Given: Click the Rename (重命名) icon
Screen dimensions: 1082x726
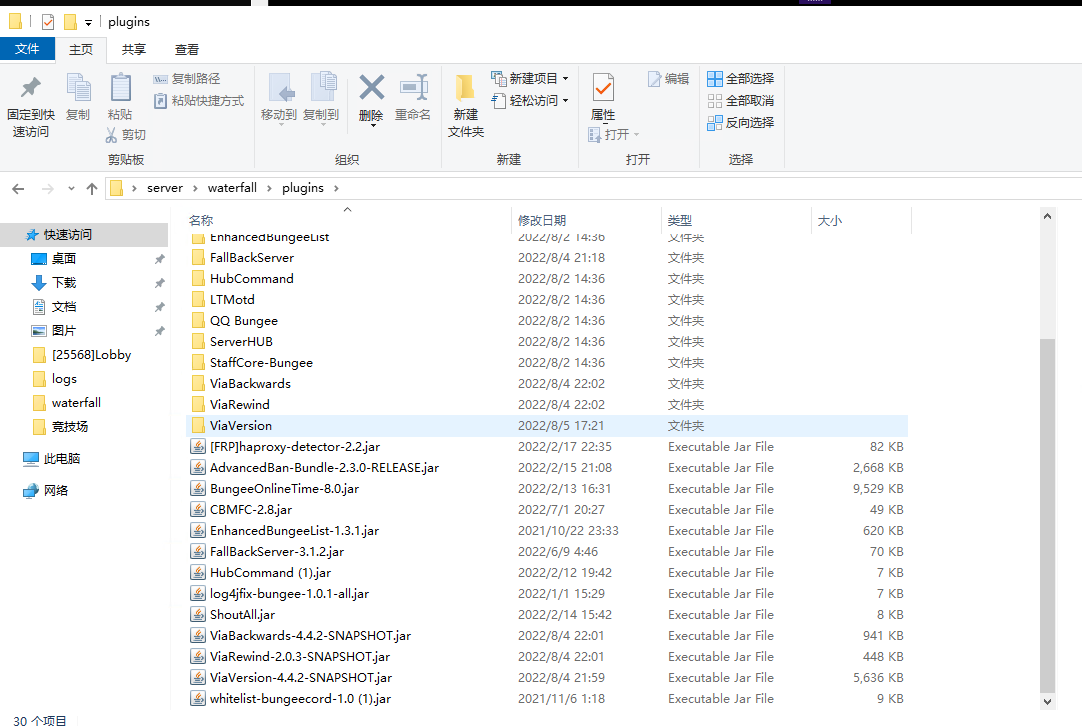Looking at the screenshot, I should (x=413, y=88).
